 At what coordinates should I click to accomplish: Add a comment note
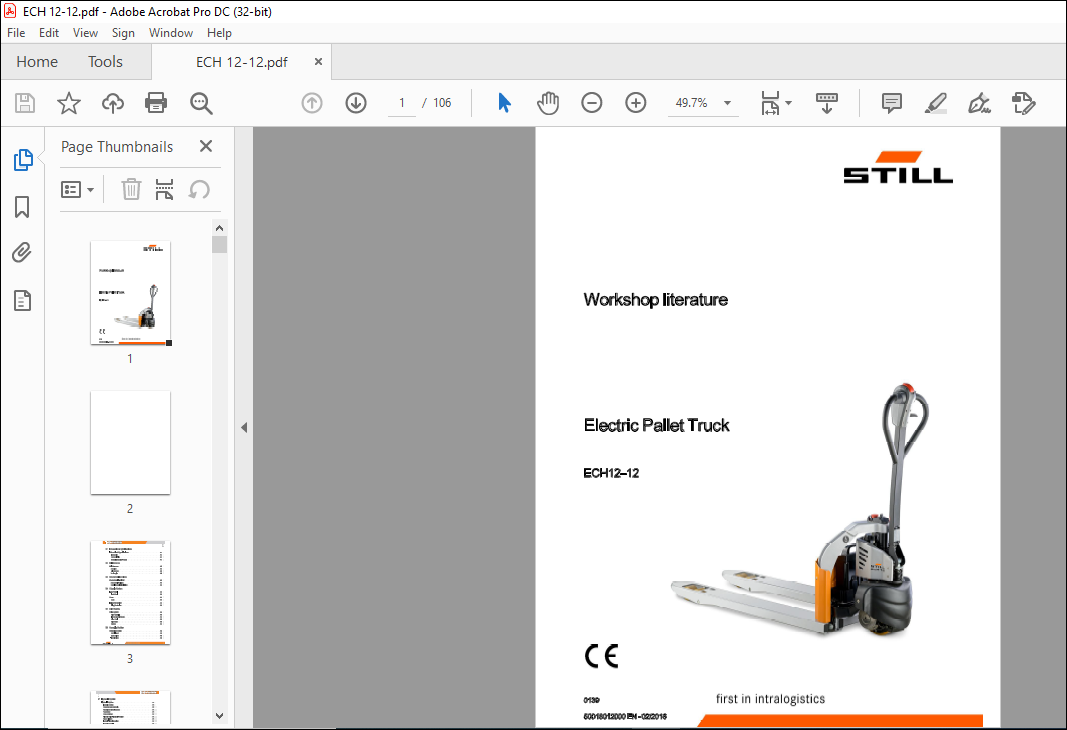[891, 103]
